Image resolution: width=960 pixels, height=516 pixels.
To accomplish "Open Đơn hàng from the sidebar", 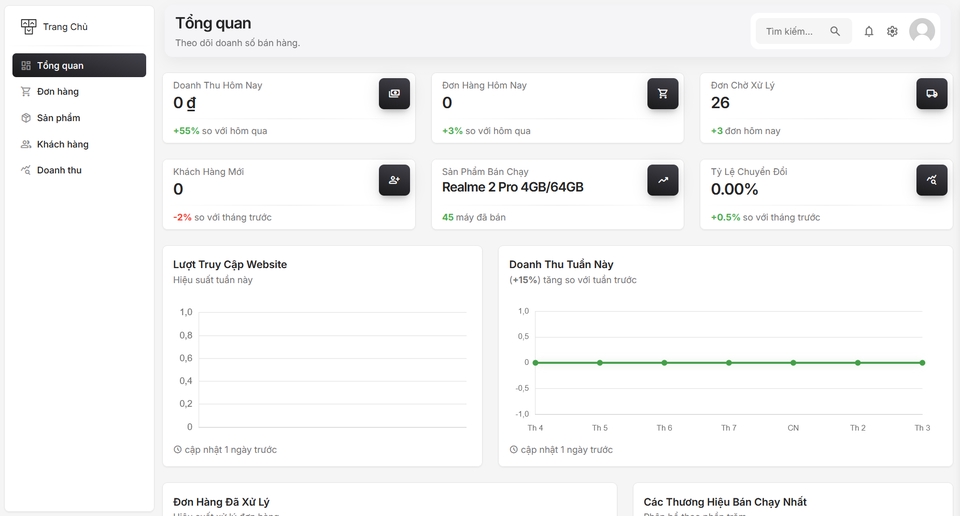I will tap(58, 92).
